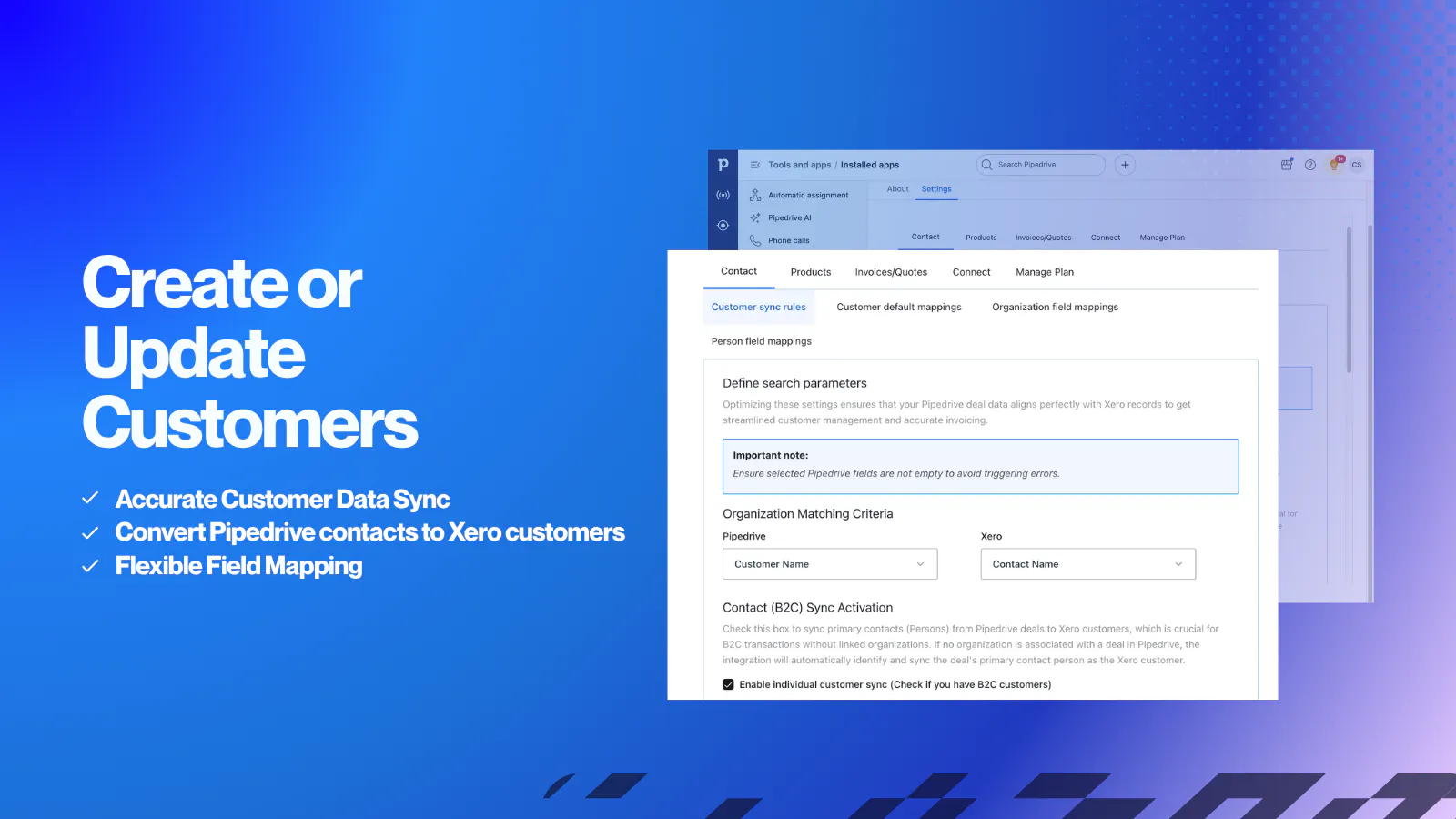Screen dimensions: 1456x819
Task: Click the Installed apps breadcrumb
Action: click(x=870, y=165)
